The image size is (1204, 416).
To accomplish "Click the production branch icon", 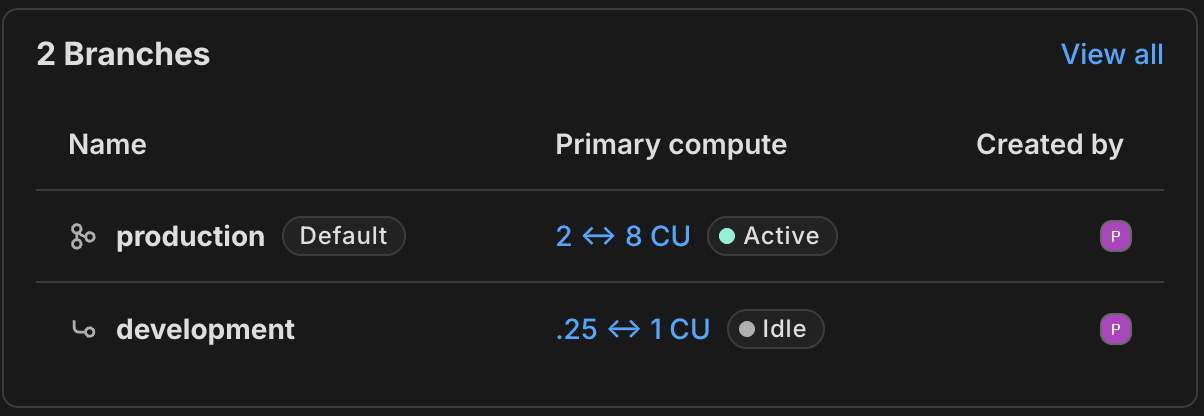I will click(82, 237).
